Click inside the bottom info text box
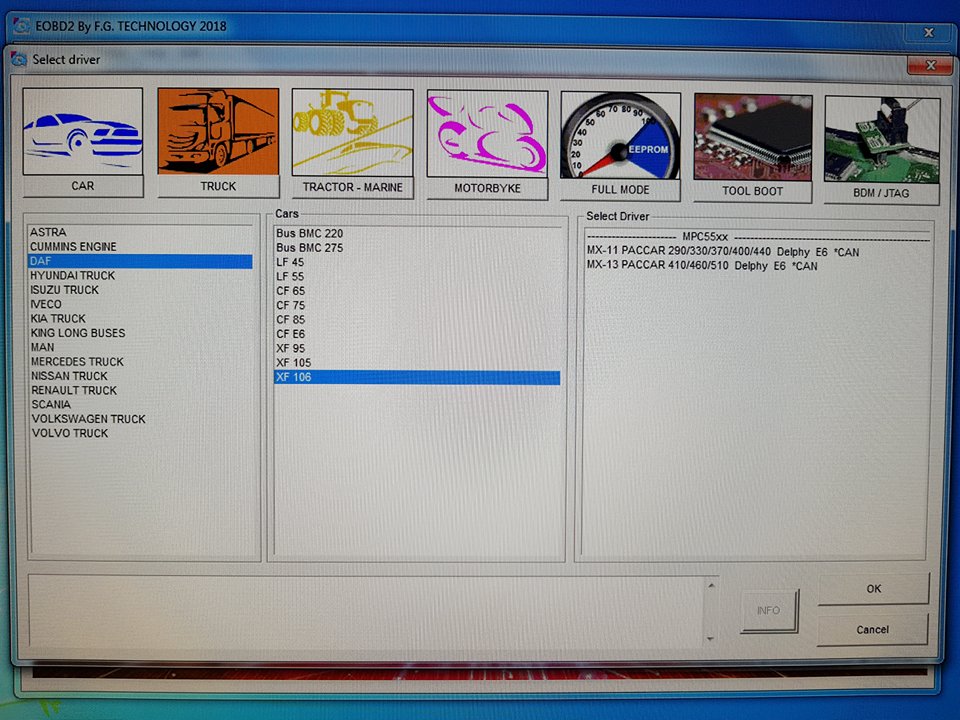This screenshot has width=960, height=720. [x=366, y=610]
